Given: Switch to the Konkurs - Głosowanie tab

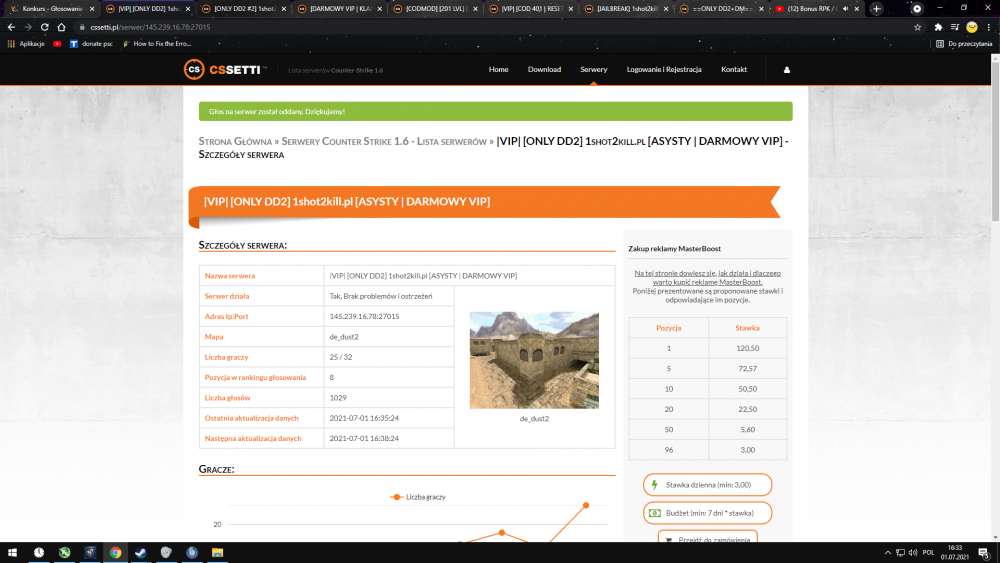Looking at the screenshot, I should (50, 9).
